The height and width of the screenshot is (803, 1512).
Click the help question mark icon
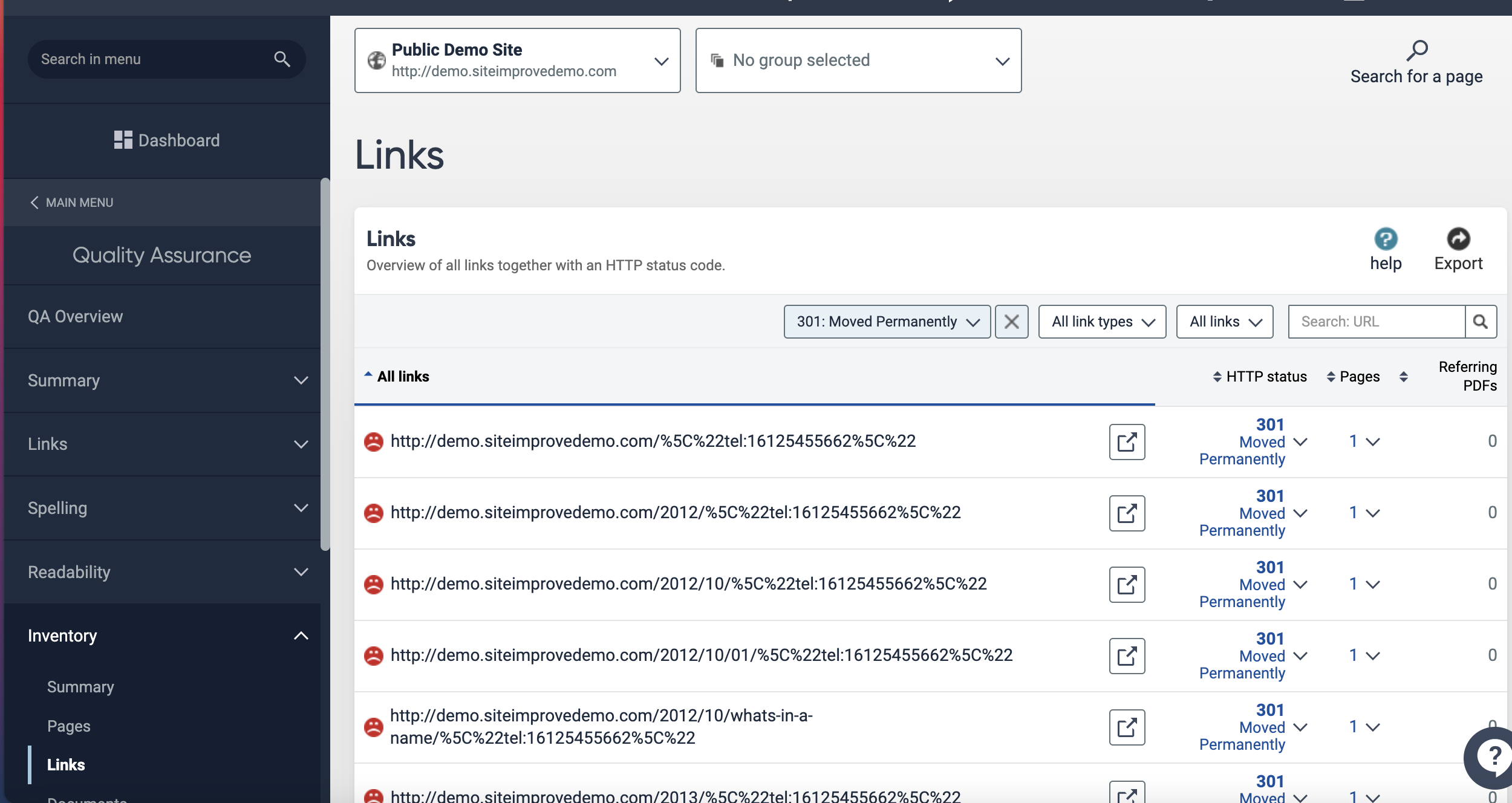pos(1385,239)
